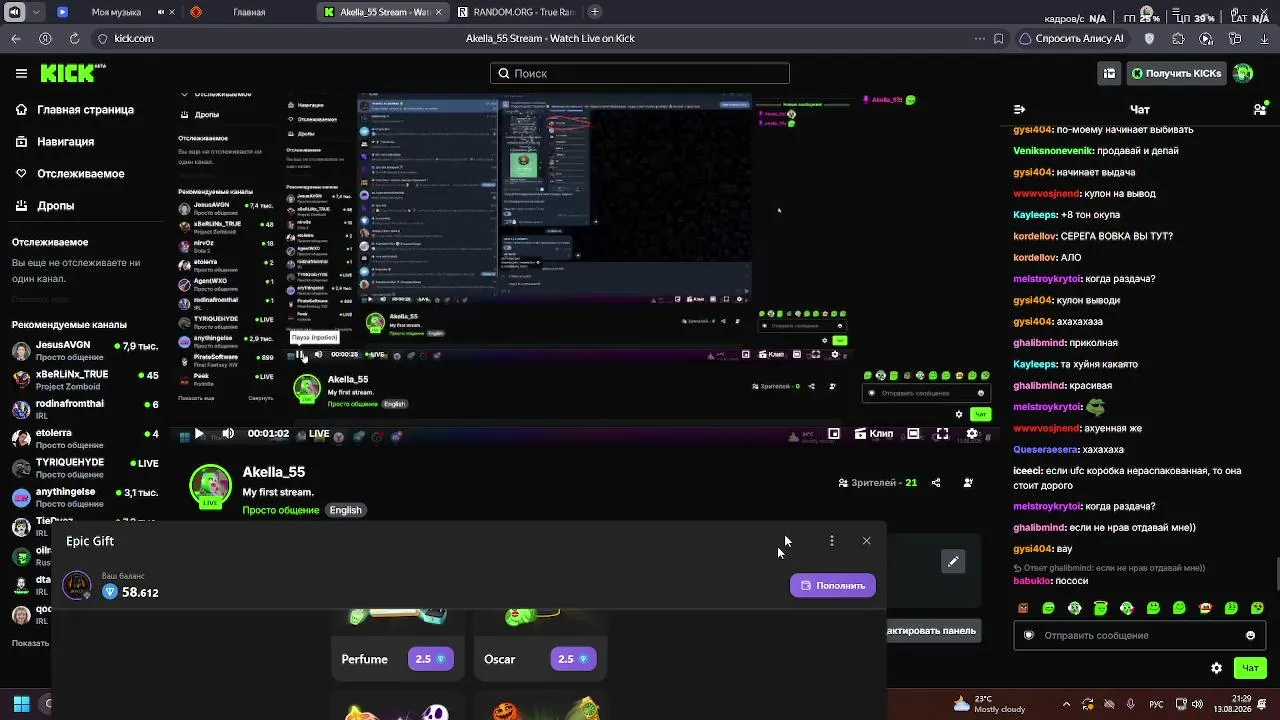Open video player settings gear
The width and height of the screenshot is (1280, 720).
(972, 434)
